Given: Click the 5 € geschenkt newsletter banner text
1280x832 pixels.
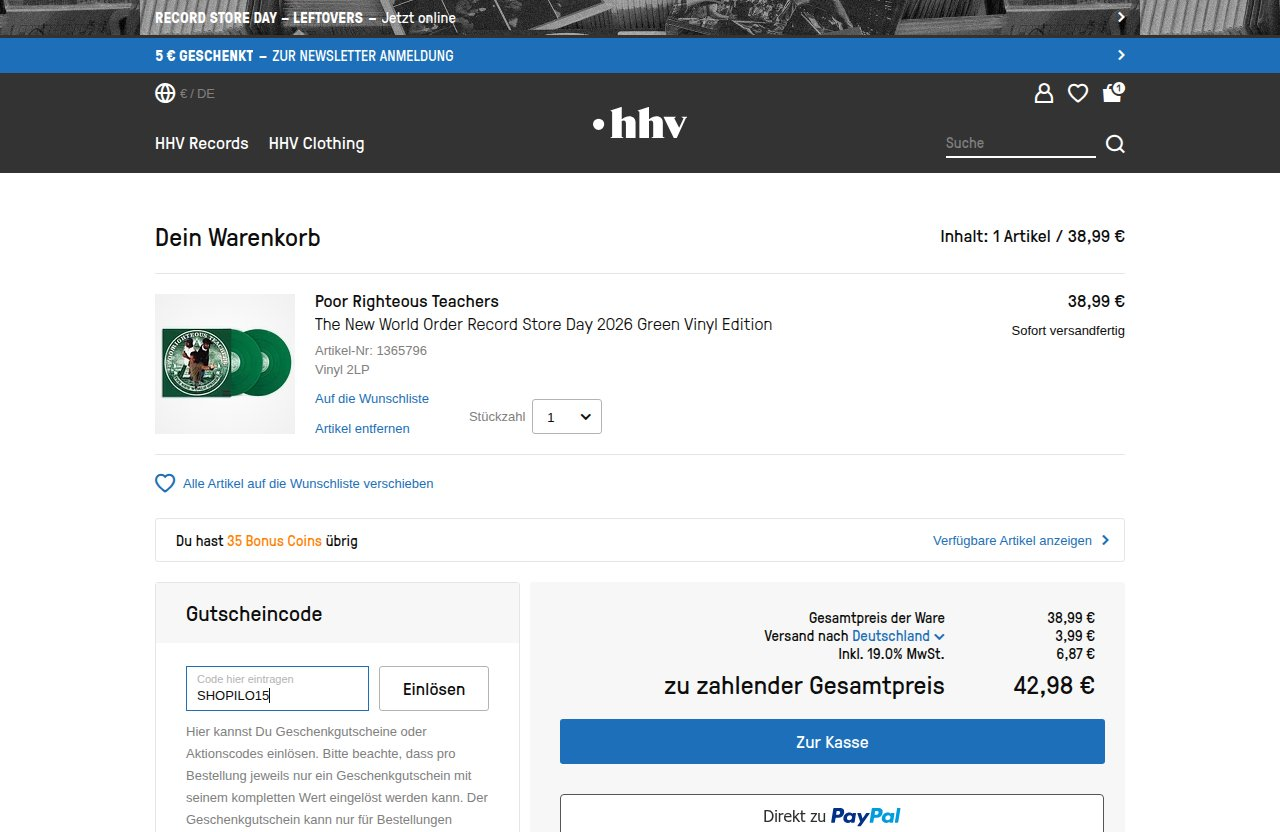Looking at the screenshot, I should click(x=304, y=56).
